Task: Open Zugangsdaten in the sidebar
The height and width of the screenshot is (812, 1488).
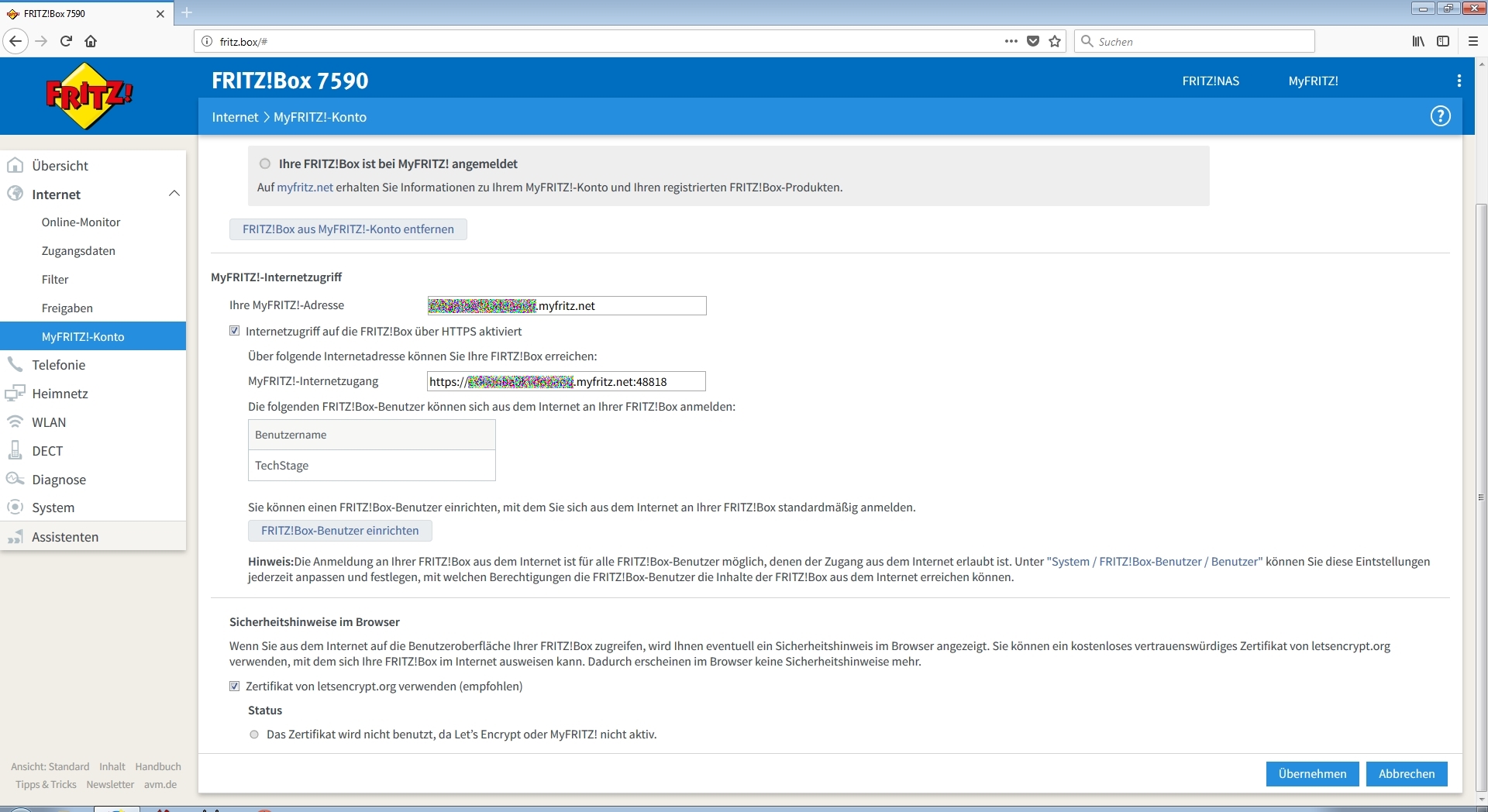Action: (x=78, y=251)
